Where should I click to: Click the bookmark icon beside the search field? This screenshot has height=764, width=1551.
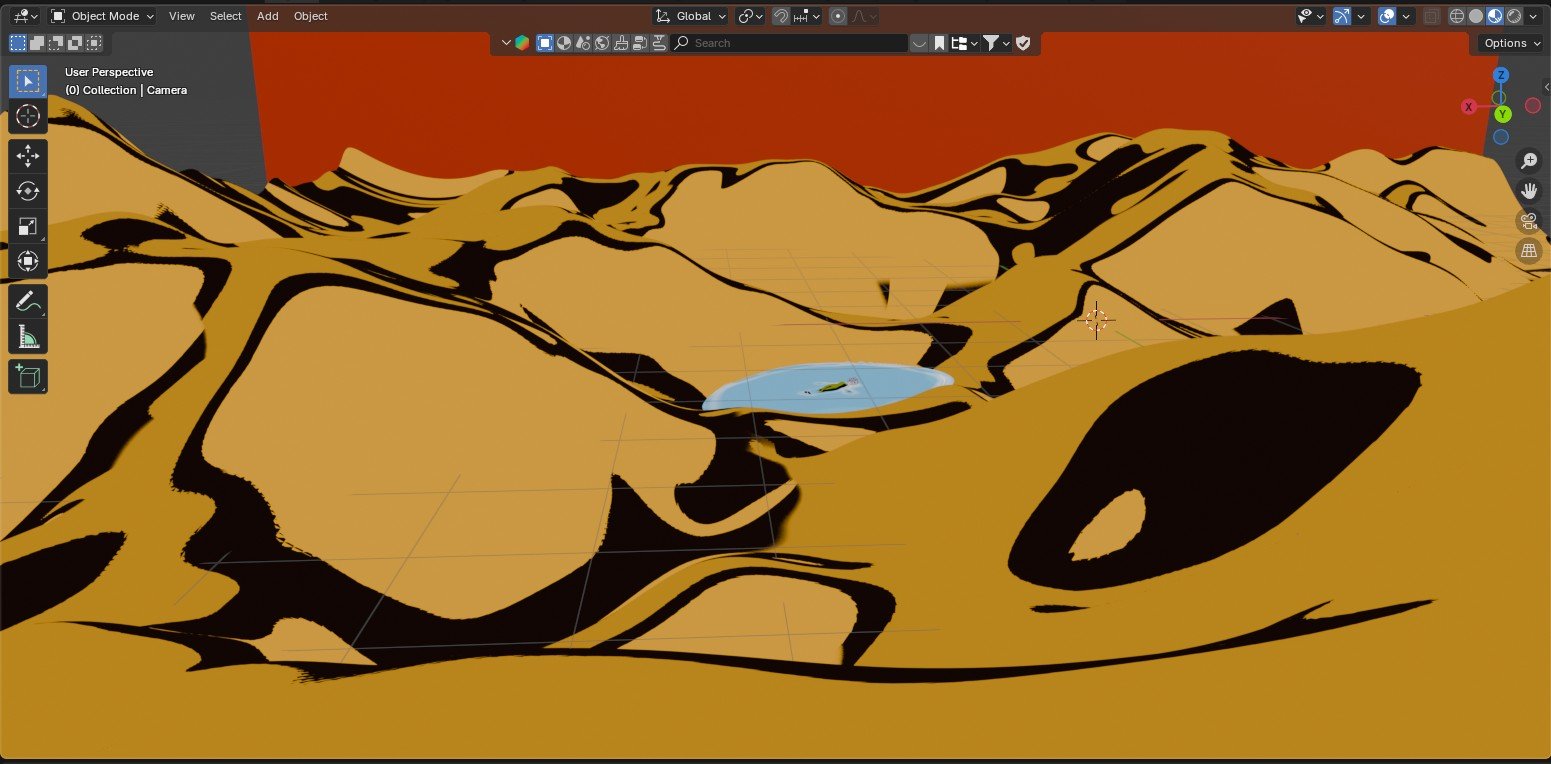point(939,43)
